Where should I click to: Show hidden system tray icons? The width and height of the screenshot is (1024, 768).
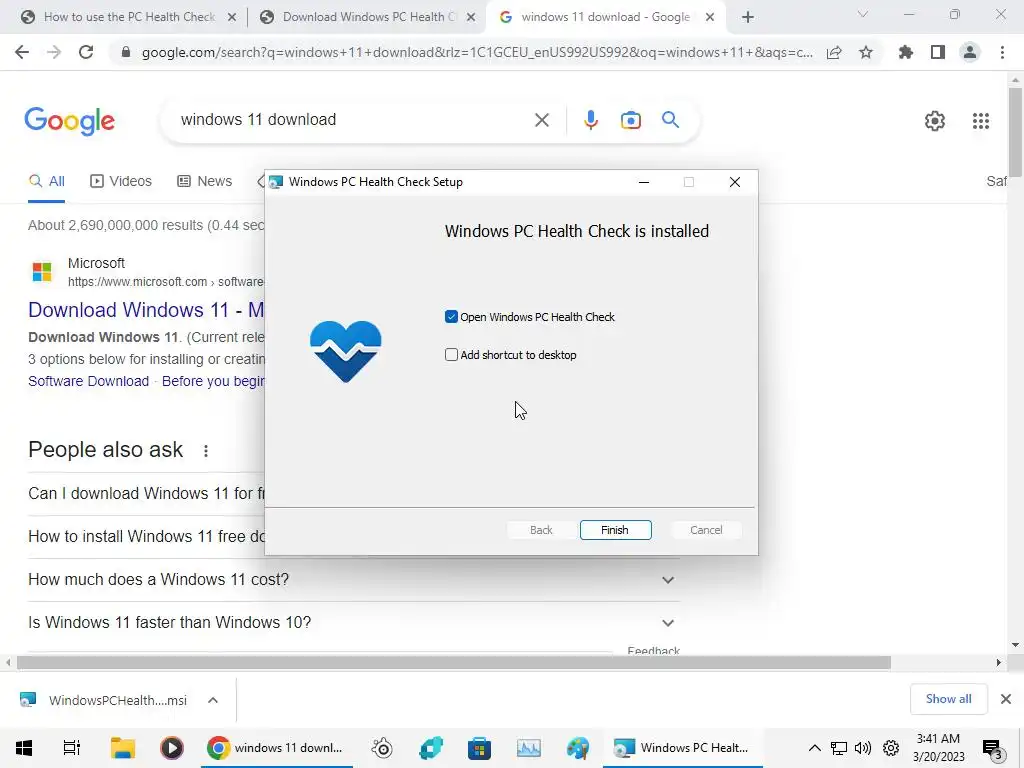tap(814, 748)
